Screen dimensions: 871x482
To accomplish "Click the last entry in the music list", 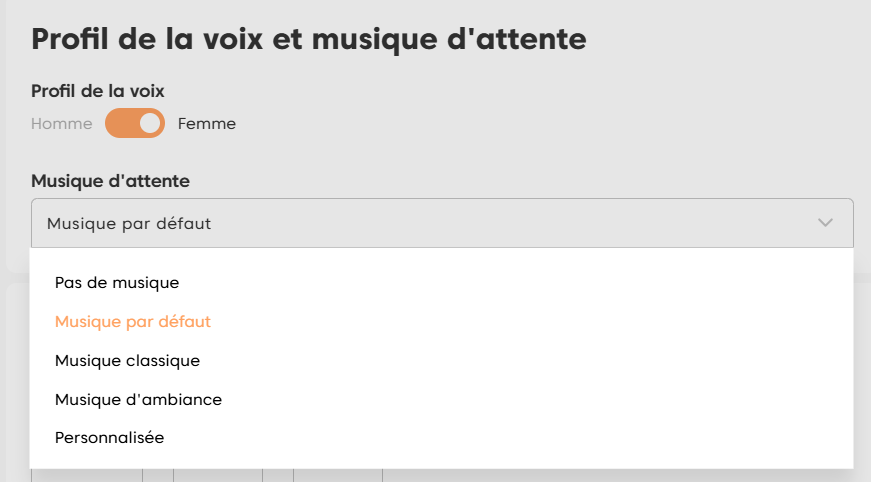I will (x=109, y=437).
